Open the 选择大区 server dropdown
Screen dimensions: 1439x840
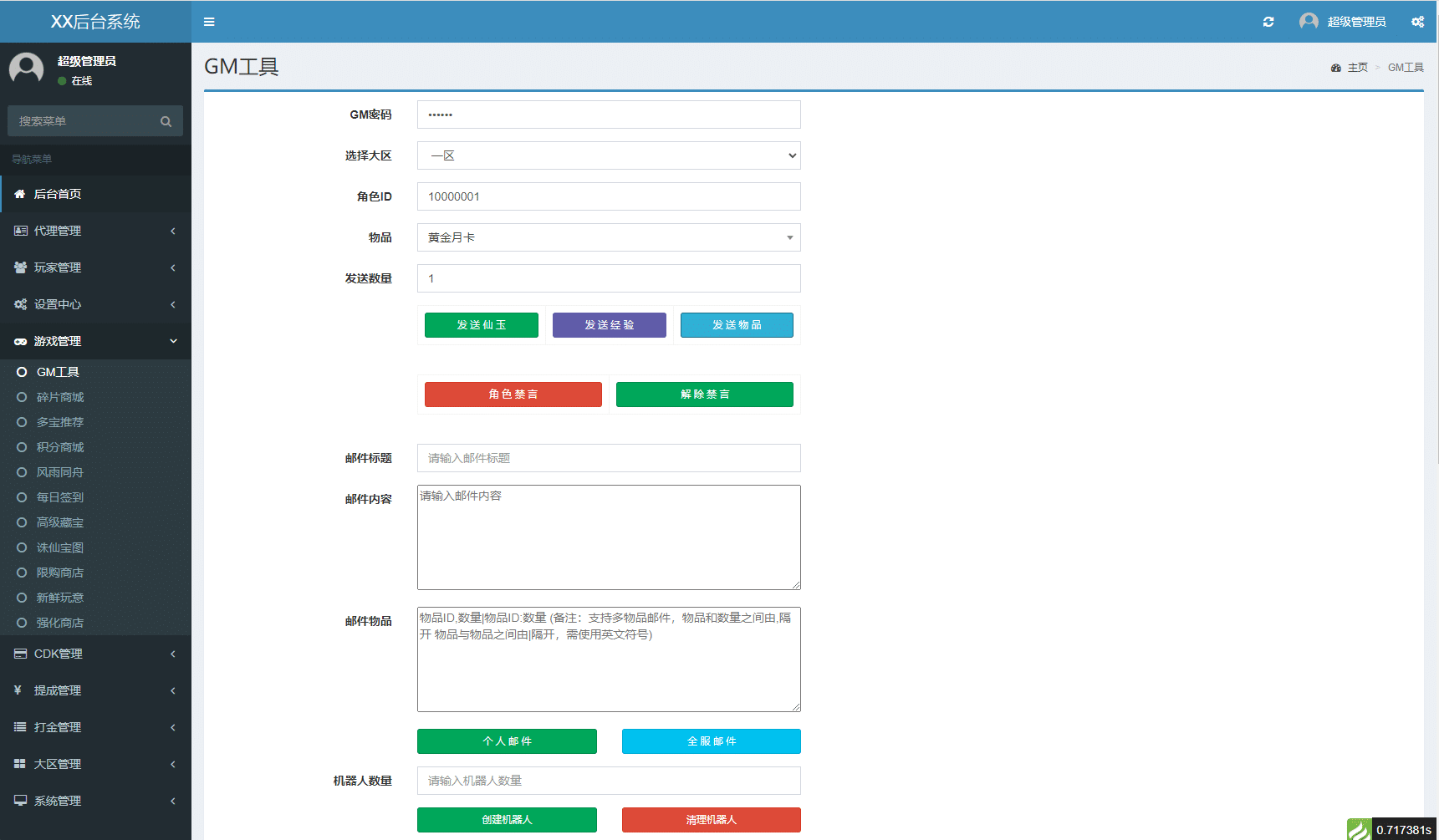(609, 155)
